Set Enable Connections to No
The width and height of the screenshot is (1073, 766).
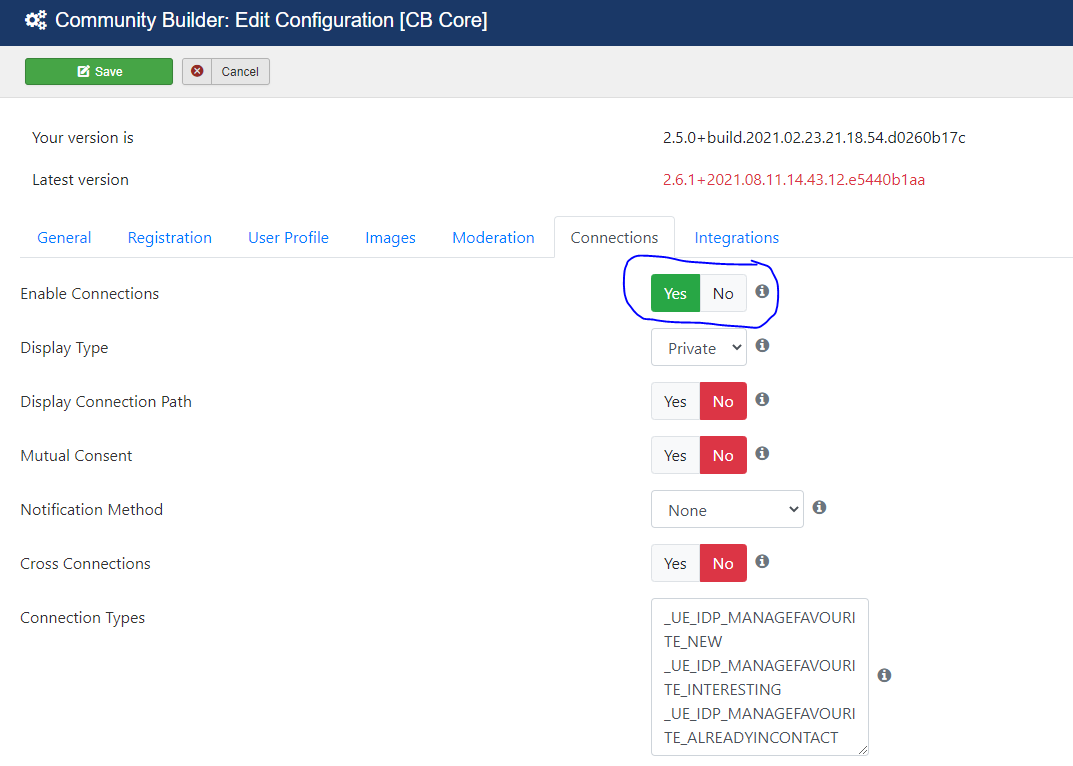(723, 293)
